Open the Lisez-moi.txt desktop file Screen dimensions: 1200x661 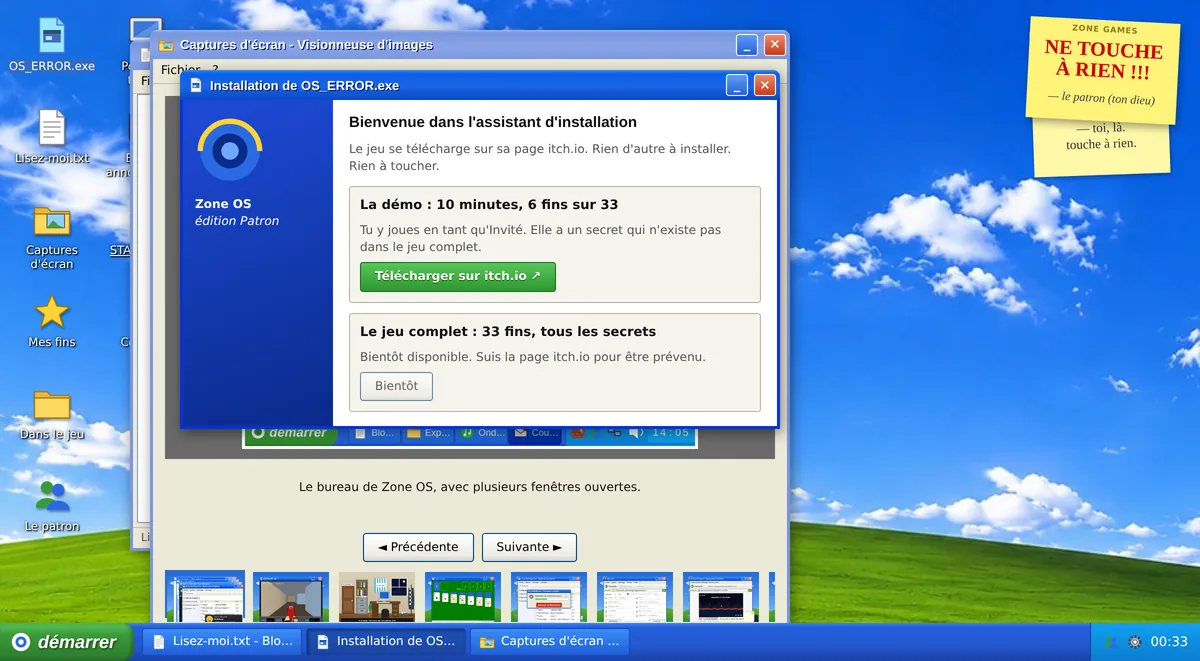[x=52, y=136]
